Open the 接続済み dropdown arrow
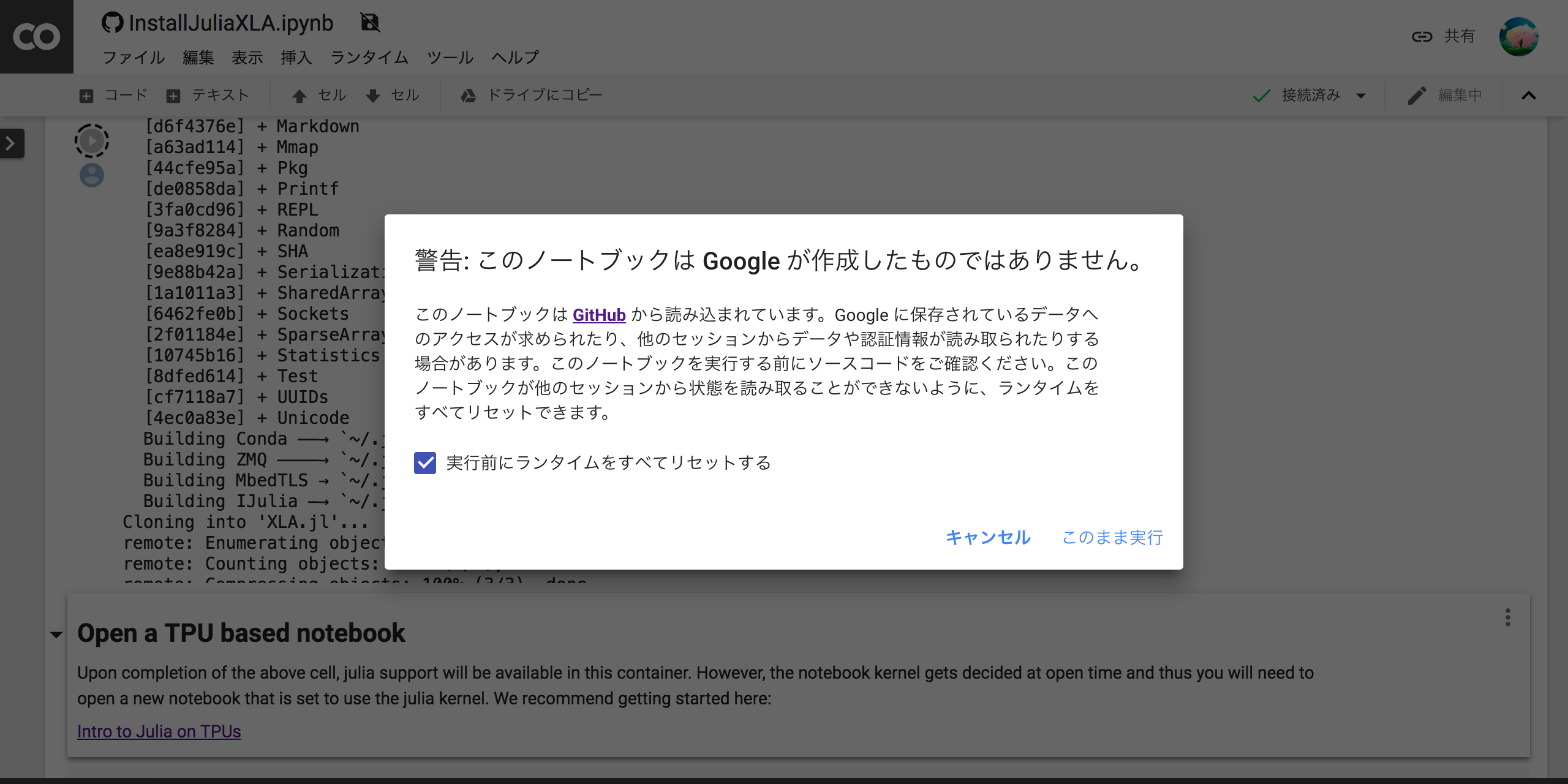1568x784 pixels. click(1361, 96)
